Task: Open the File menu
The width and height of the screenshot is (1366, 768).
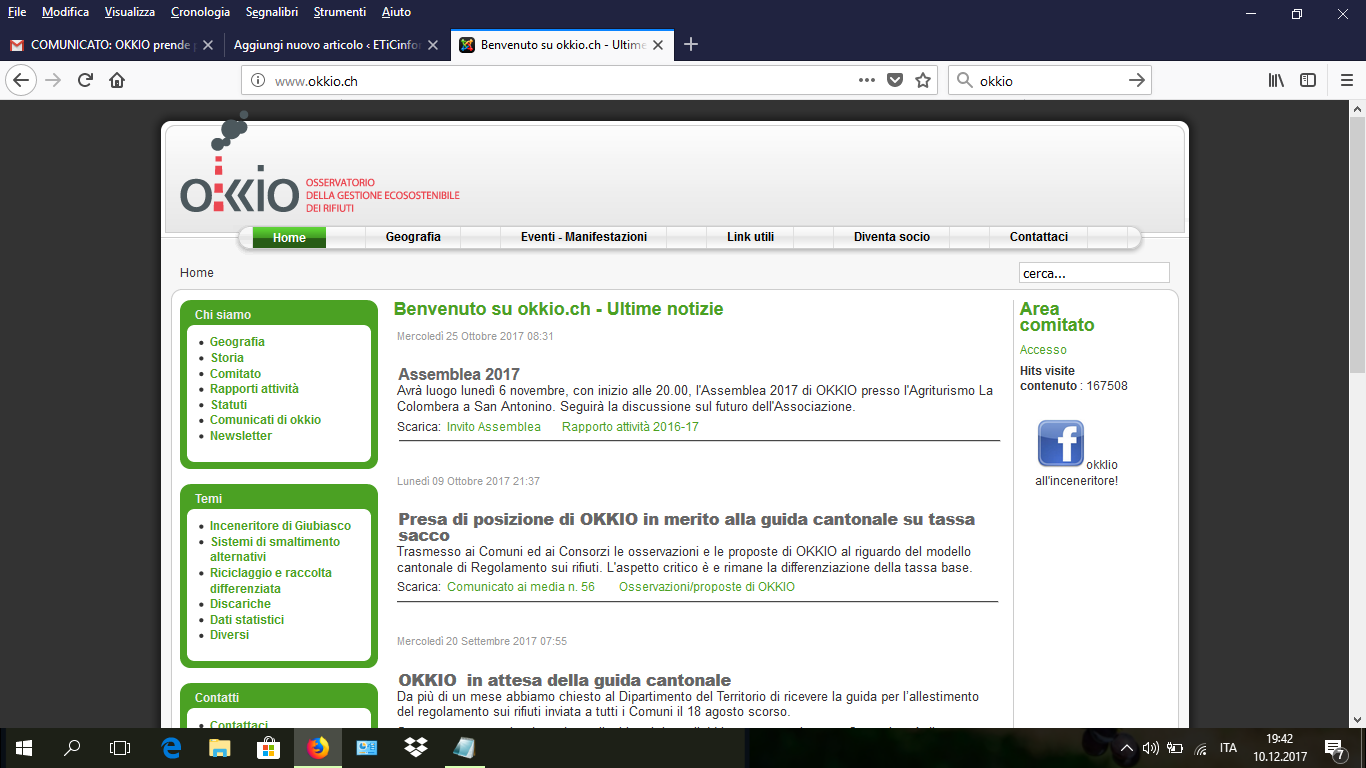Action: click(17, 12)
